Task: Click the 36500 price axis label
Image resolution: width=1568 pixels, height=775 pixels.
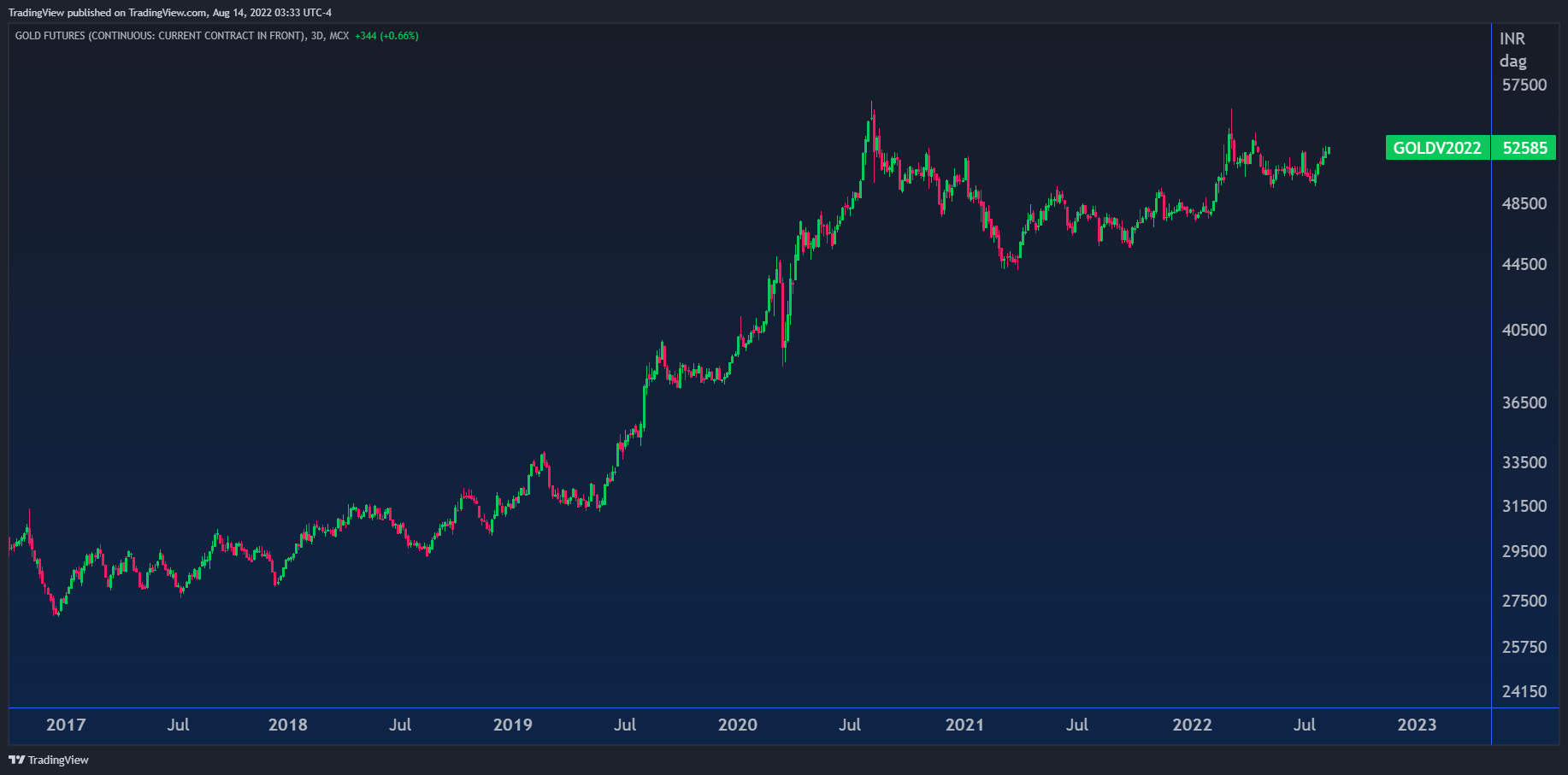Action: [x=1524, y=402]
